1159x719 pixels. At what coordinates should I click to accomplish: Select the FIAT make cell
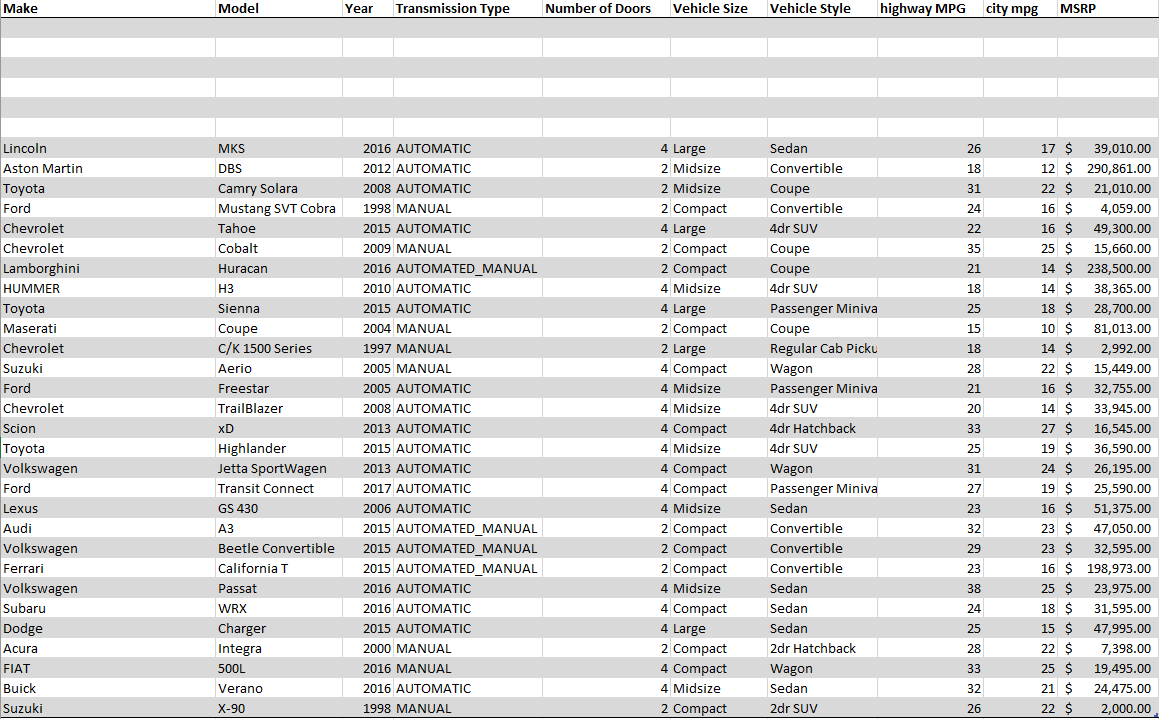pos(108,667)
